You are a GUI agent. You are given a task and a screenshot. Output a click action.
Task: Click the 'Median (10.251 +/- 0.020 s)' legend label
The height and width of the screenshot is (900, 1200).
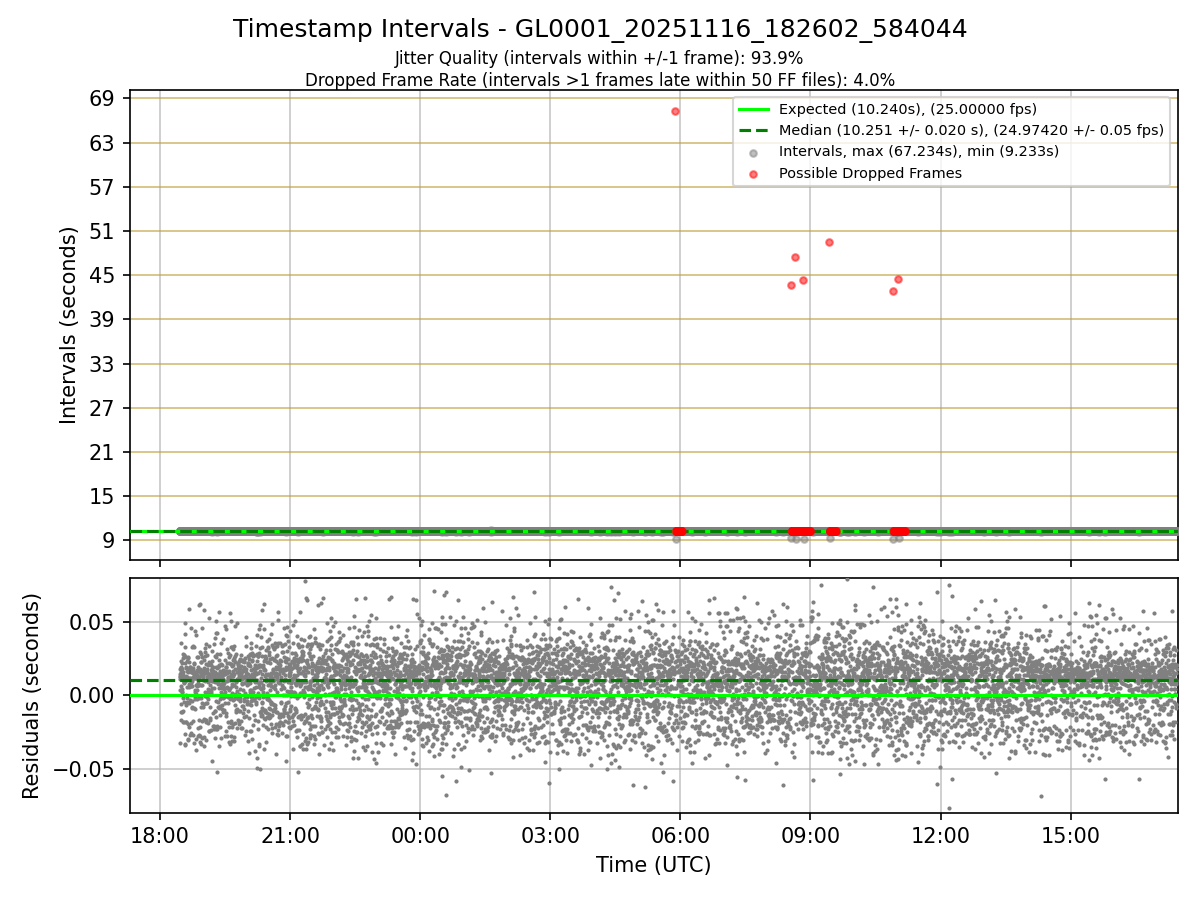(971, 130)
